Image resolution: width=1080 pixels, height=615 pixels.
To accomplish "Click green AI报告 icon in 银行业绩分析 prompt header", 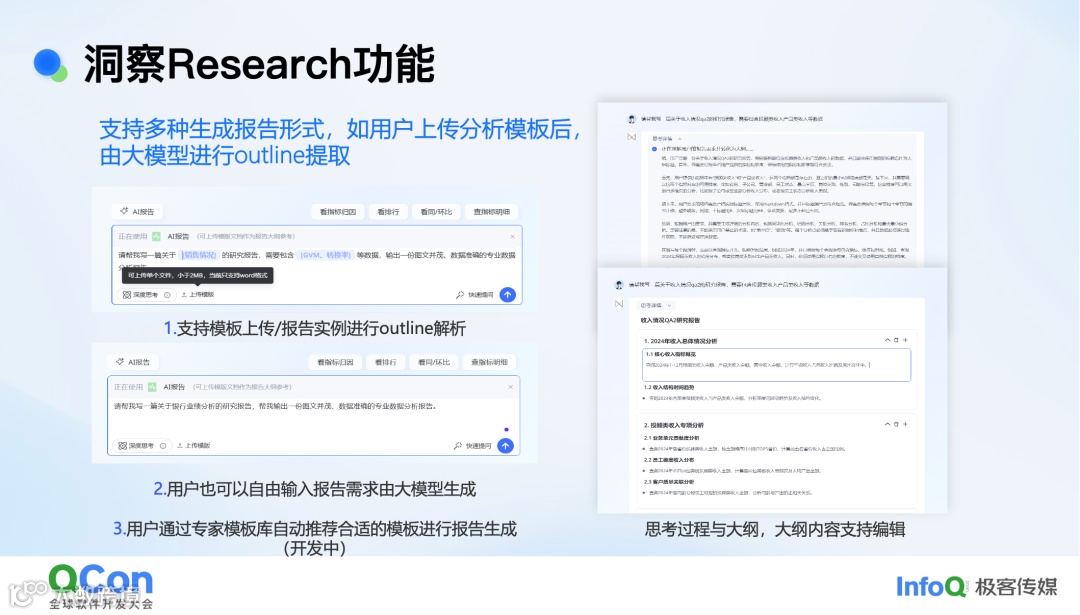I will (152, 387).
